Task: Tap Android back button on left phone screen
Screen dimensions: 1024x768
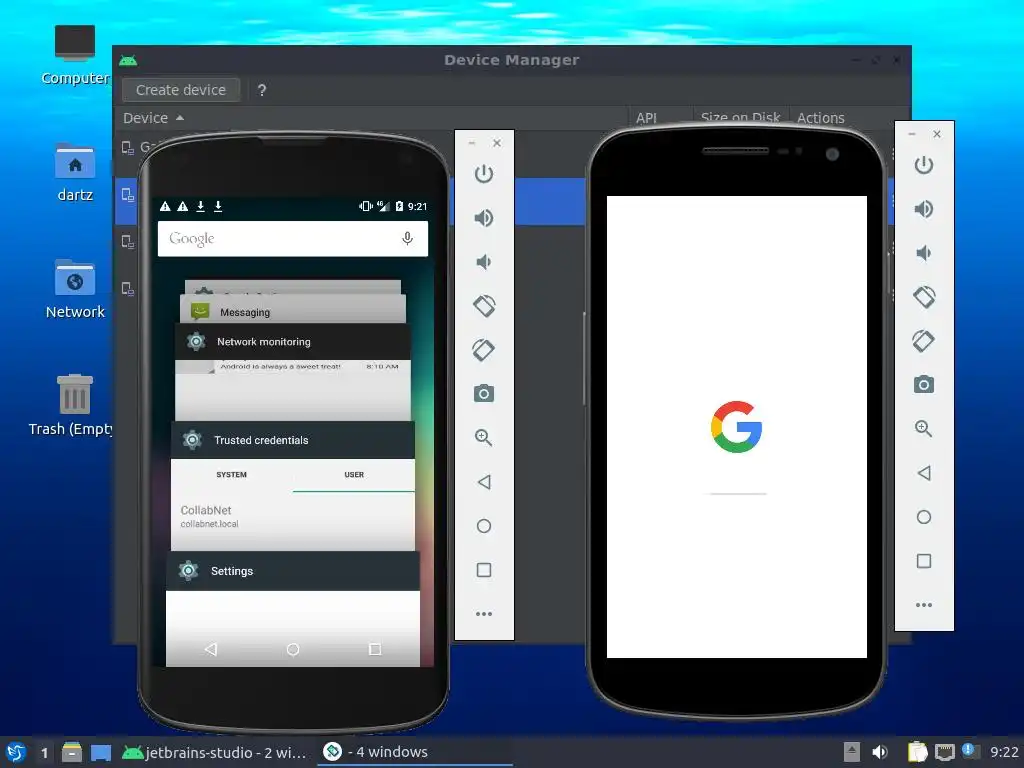Action: click(x=210, y=649)
